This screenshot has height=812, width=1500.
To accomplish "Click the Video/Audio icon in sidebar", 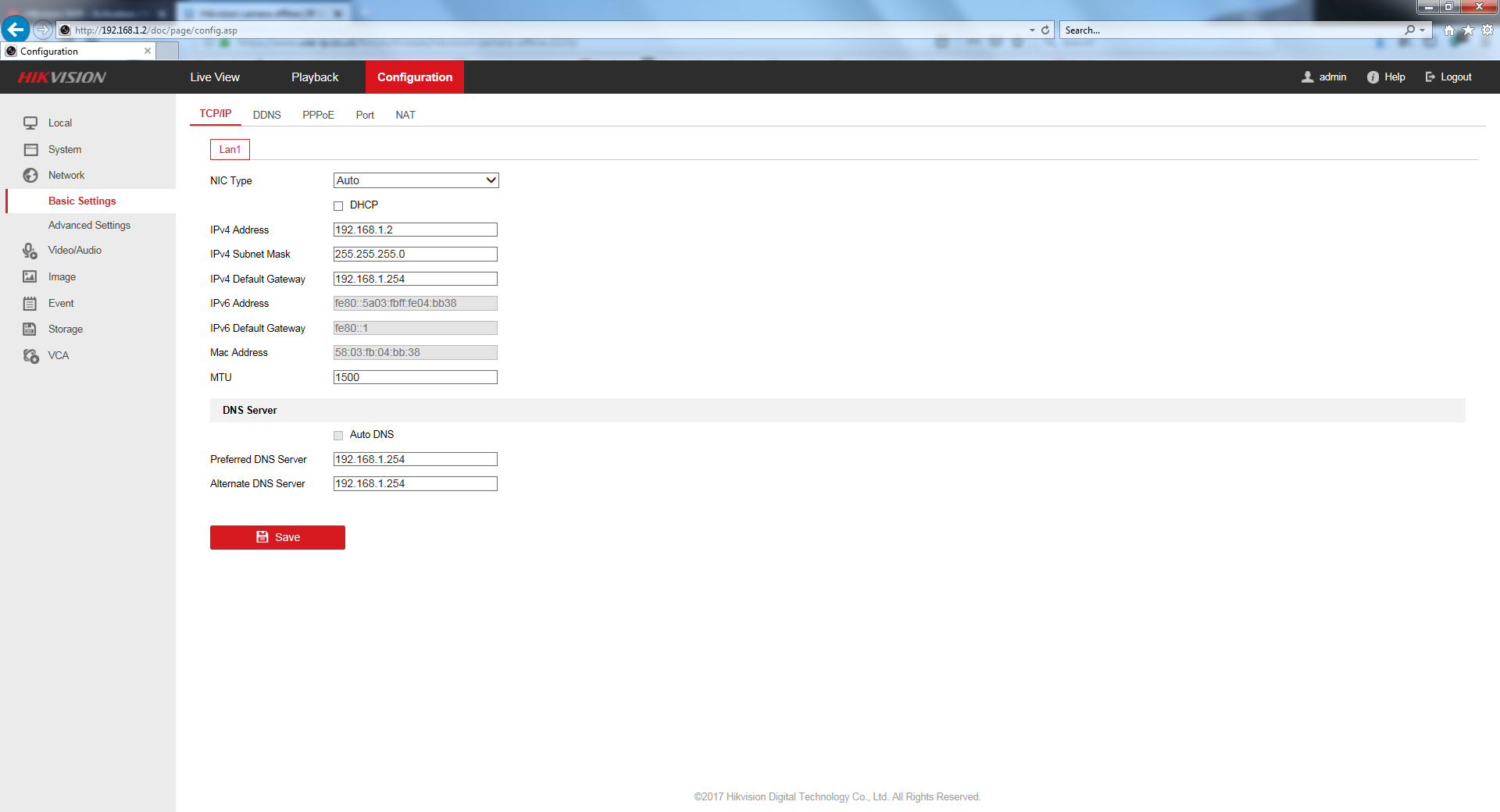I will [x=30, y=251].
